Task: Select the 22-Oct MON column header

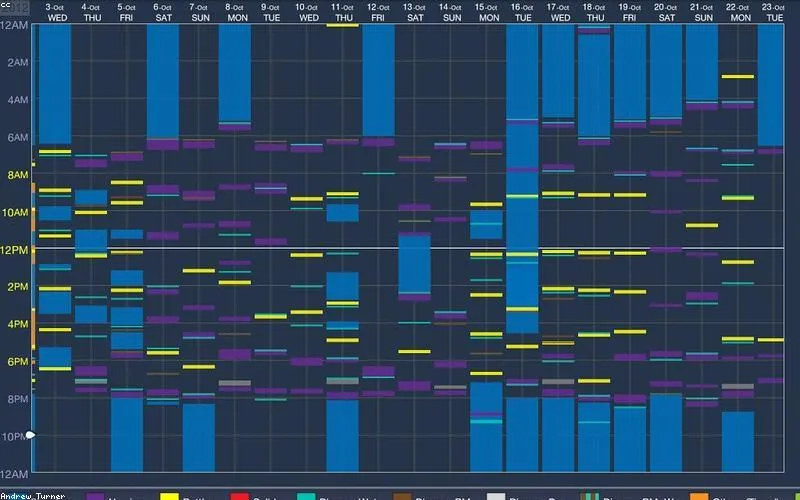Action: 738,12
